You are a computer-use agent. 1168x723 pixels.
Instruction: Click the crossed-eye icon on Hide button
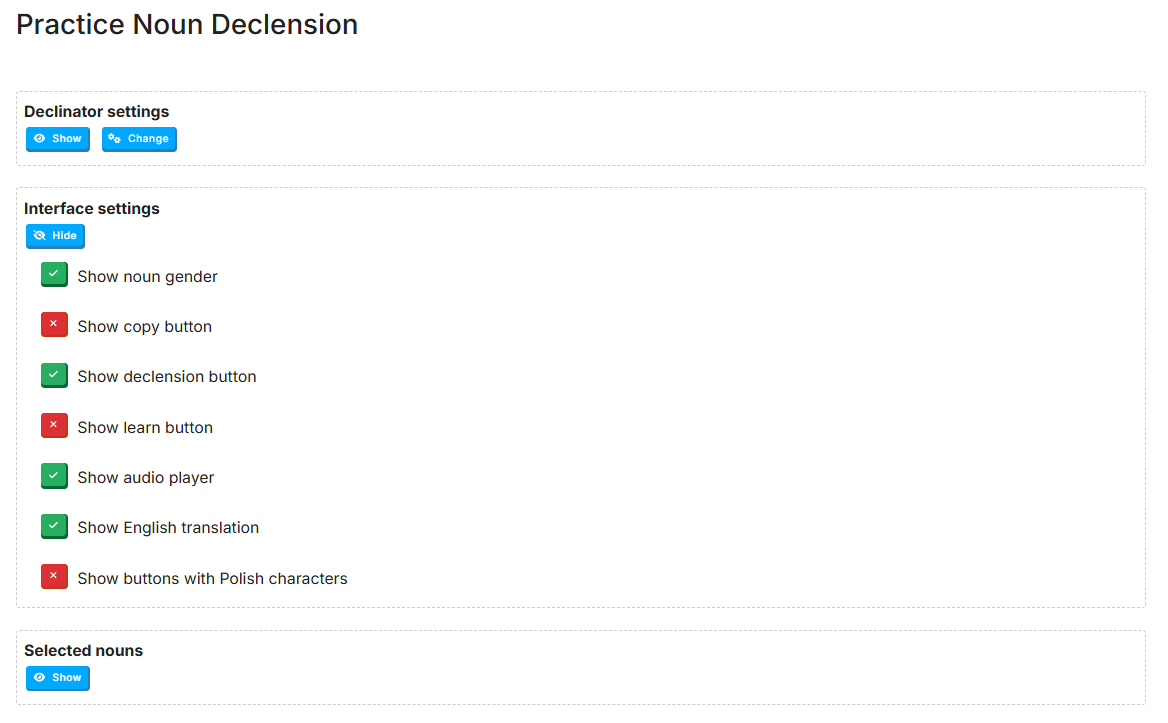pos(40,236)
